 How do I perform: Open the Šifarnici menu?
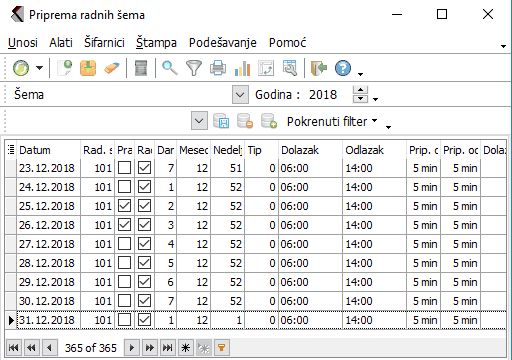pyautogui.click(x=104, y=43)
